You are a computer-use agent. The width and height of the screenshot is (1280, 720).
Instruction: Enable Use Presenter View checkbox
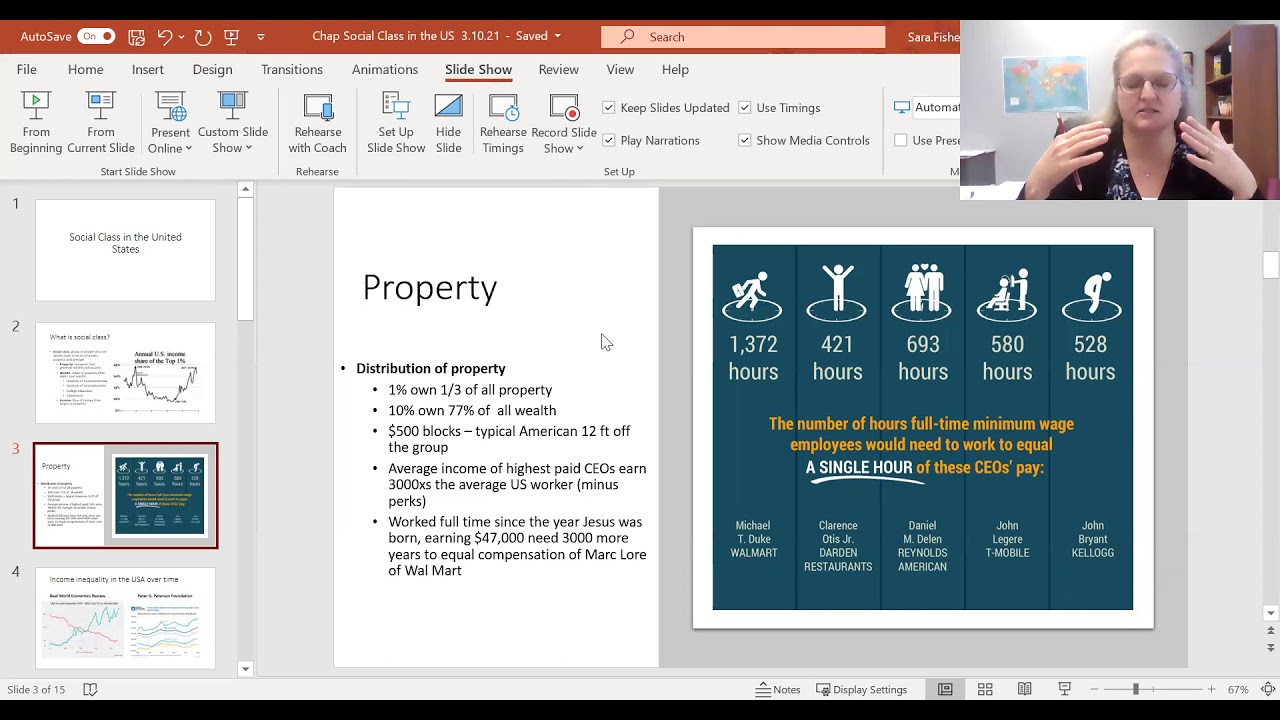click(901, 140)
